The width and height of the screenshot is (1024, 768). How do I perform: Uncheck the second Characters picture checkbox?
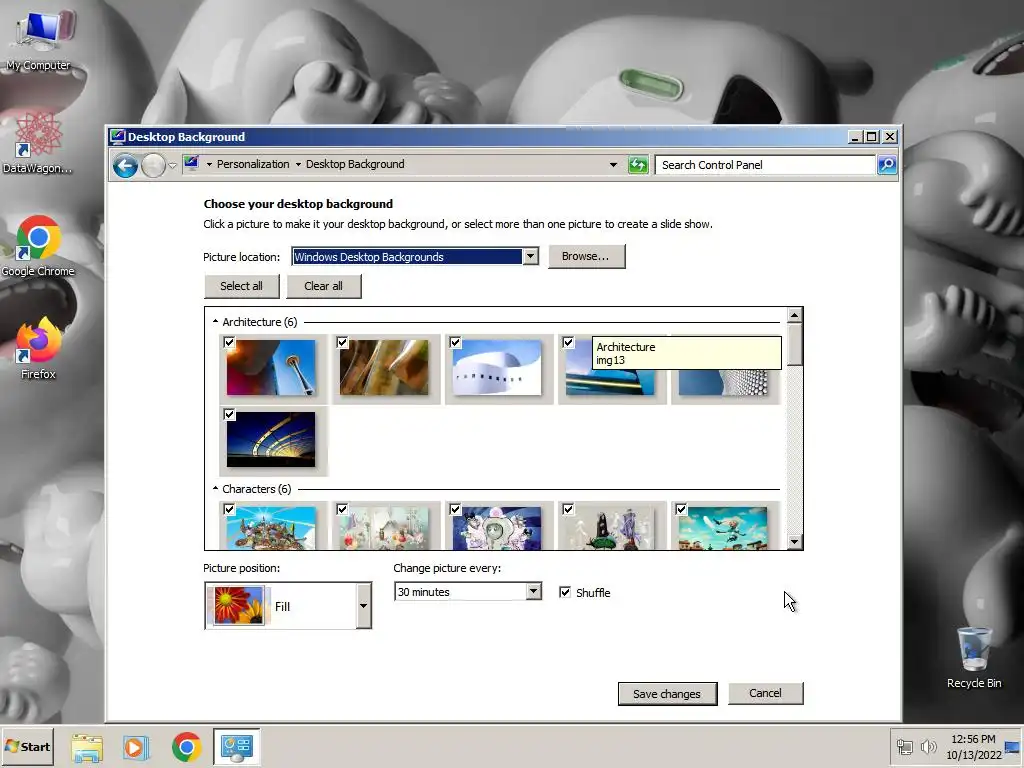pyautogui.click(x=342, y=509)
